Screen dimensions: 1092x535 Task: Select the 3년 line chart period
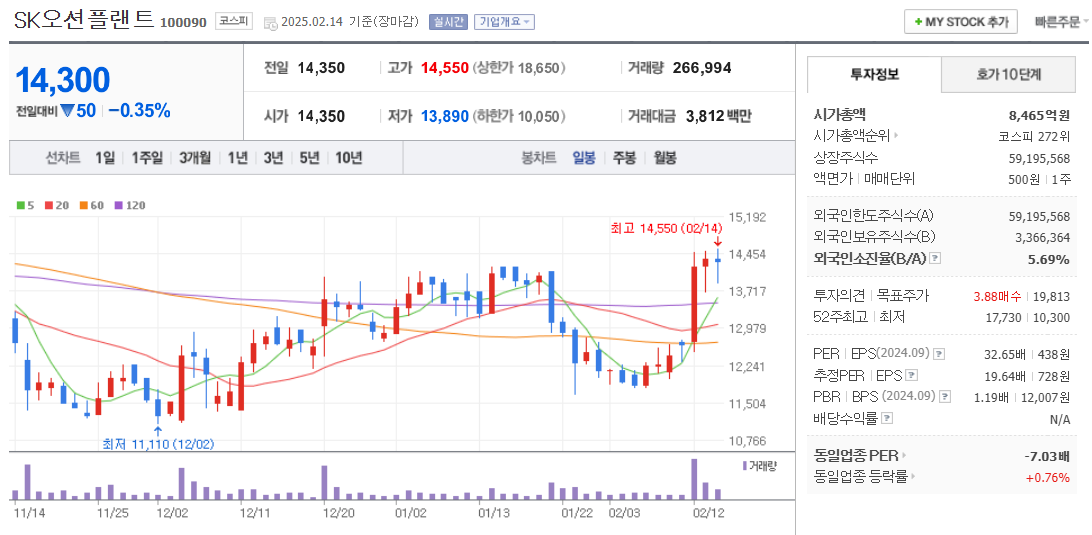274,157
